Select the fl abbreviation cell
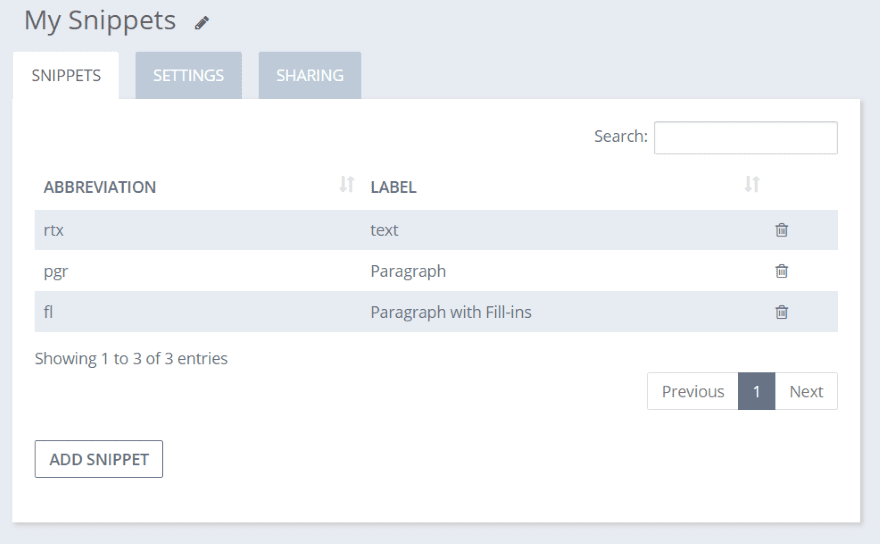Image resolution: width=880 pixels, height=544 pixels. [48, 312]
